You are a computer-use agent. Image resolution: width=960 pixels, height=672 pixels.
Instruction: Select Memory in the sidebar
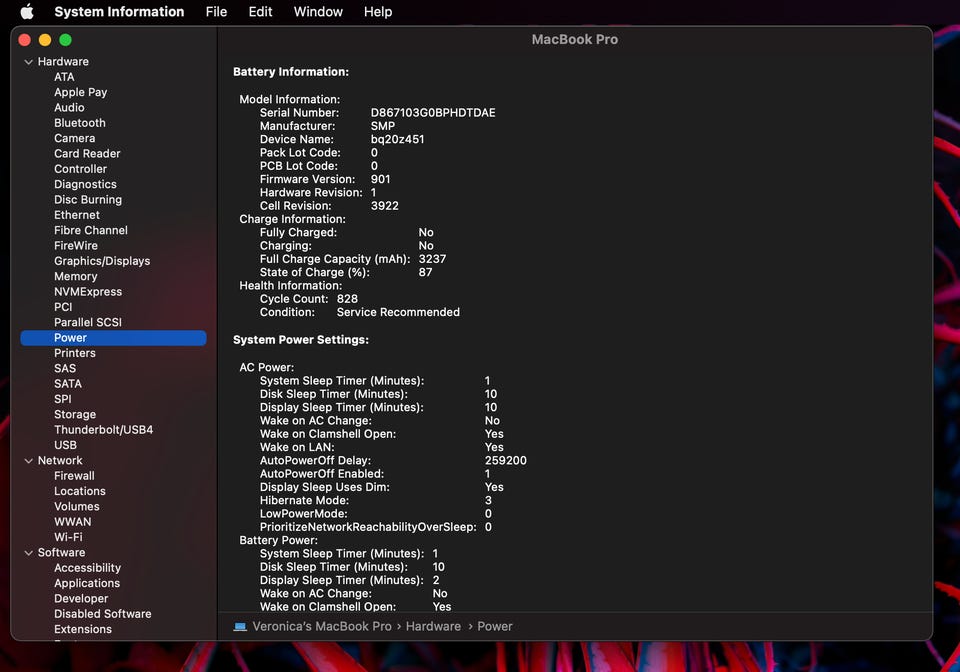pos(76,277)
